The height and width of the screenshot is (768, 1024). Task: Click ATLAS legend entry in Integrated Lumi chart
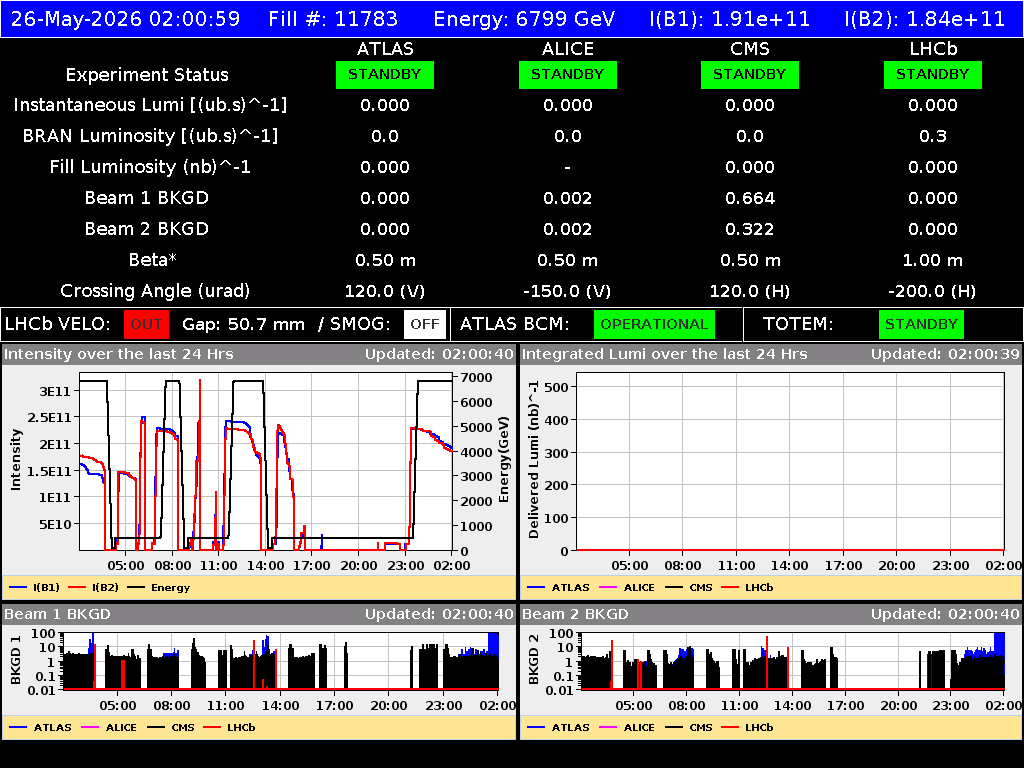(x=558, y=587)
